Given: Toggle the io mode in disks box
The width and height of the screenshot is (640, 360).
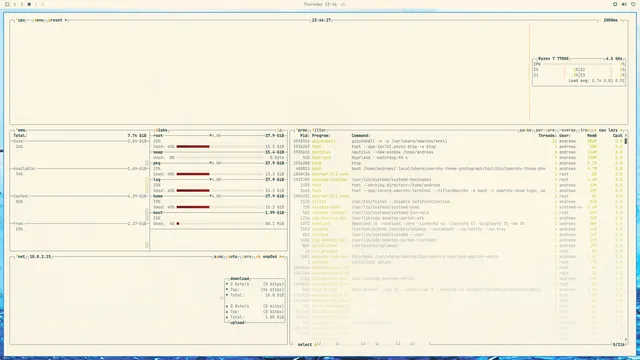Looking at the screenshot, I should (x=279, y=130).
